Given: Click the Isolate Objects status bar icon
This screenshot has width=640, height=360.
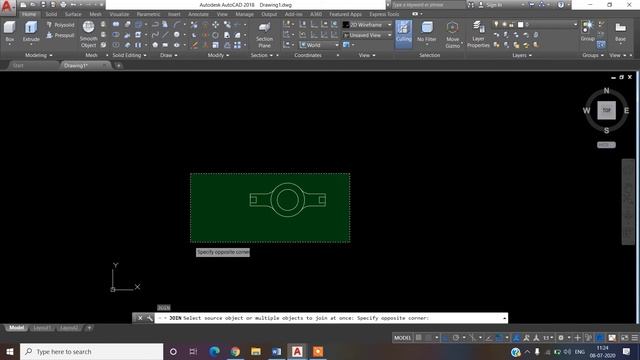Looking at the screenshot, I should 588,338.
